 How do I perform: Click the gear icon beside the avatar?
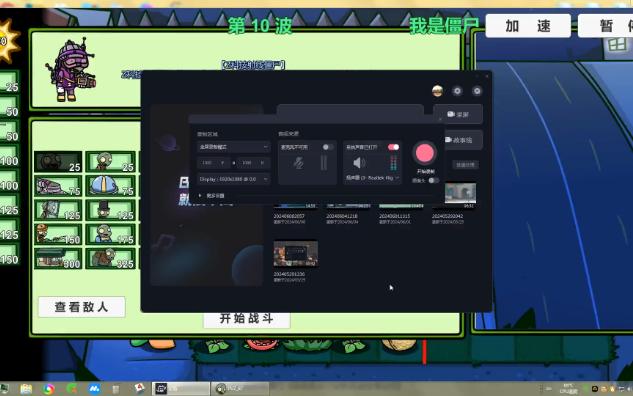coord(457,91)
